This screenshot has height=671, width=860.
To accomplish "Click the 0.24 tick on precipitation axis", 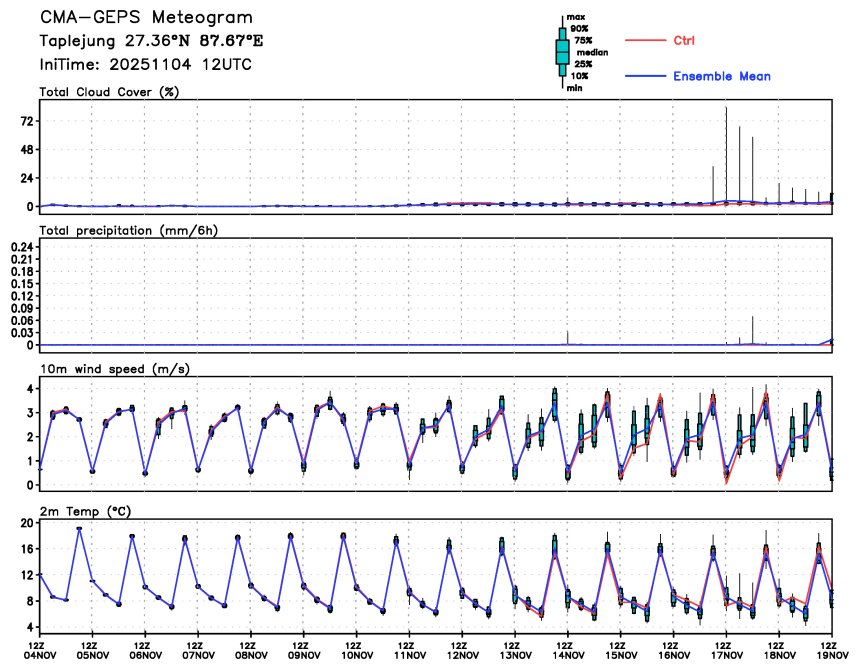I will [x=19, y=246].
